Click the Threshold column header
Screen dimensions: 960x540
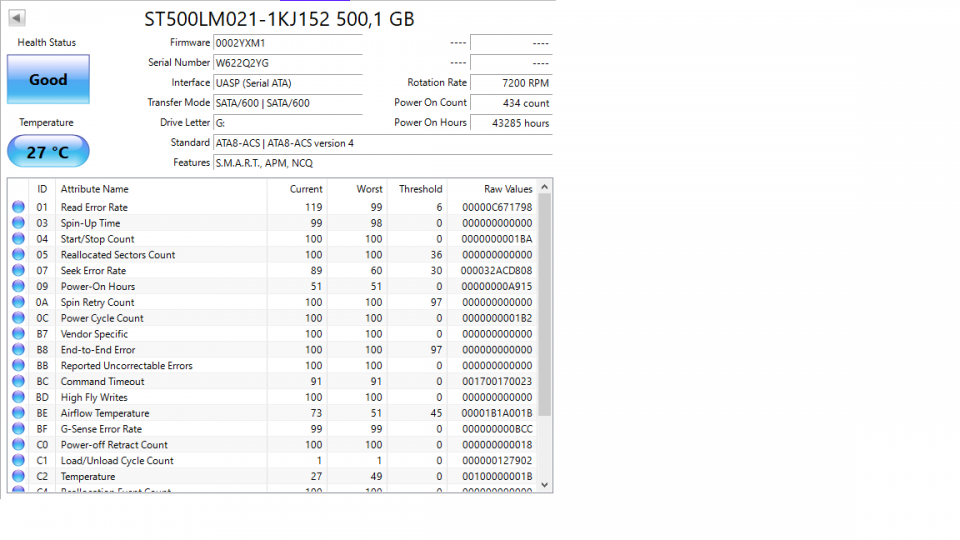420,189
